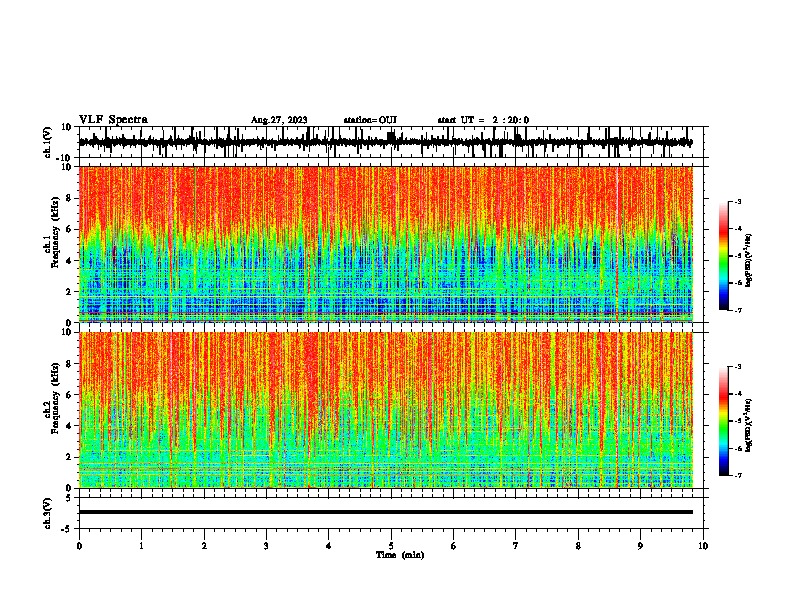Click the 'Time (min)' axis label

pos(400,555)
